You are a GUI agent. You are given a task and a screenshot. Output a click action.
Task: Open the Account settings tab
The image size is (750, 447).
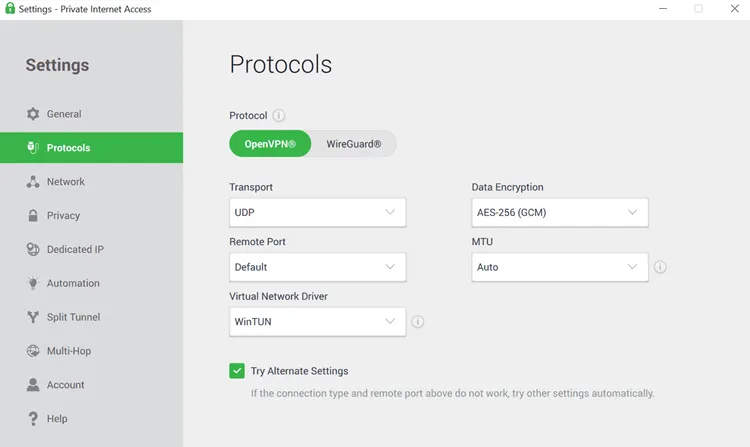(65, 385)
